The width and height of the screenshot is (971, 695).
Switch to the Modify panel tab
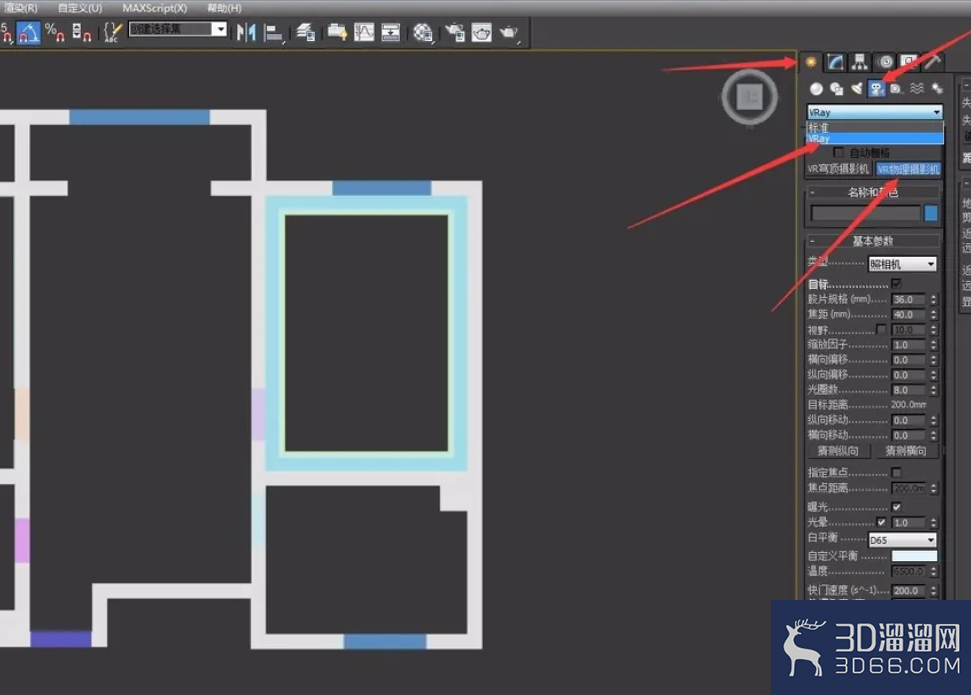(x=835, y=62)
